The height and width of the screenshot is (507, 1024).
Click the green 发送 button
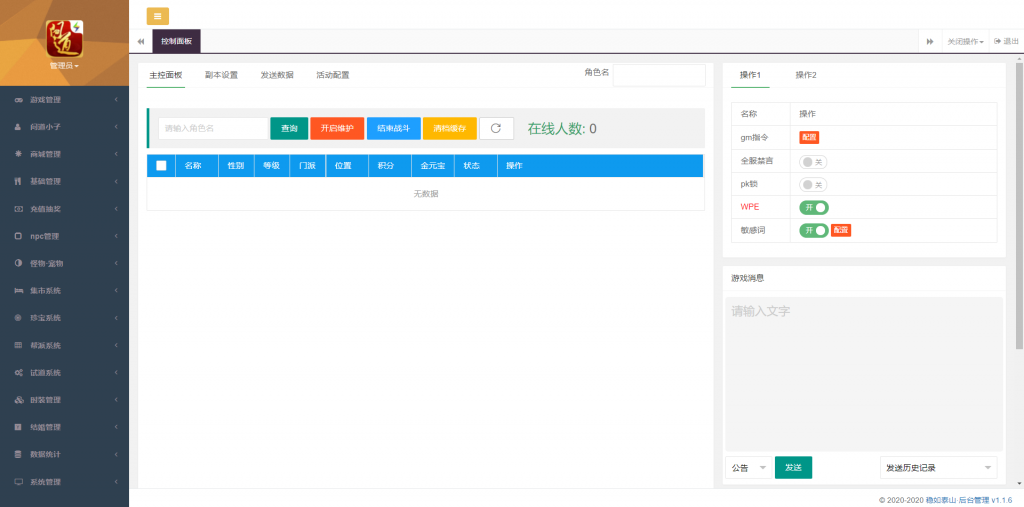(x=793, y=467)
